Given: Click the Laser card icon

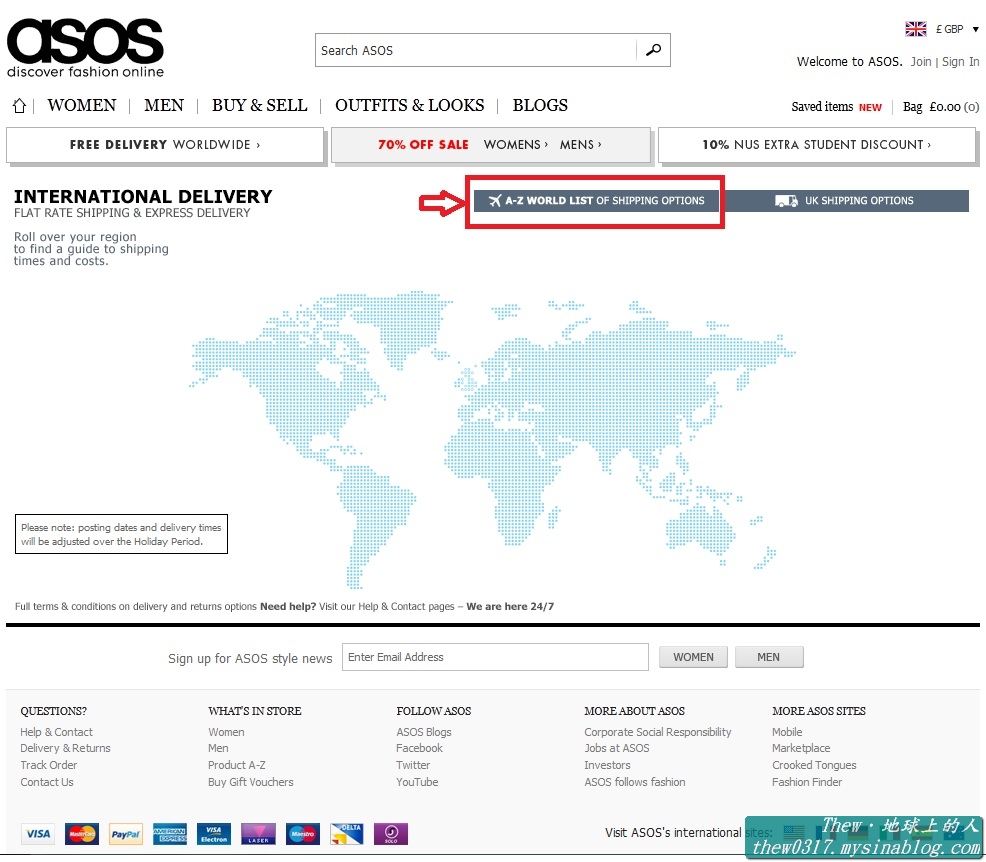Looking at the screenshot, I should [x=258, y=834].
